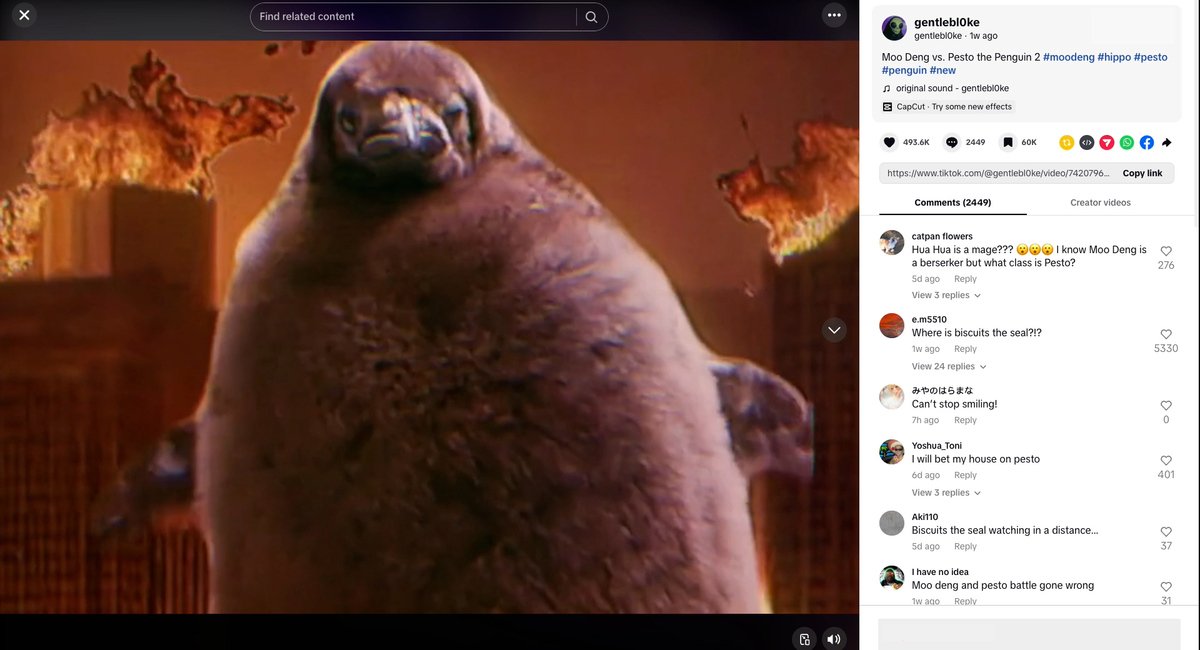The image size is (1200, 650).
Task: Click the yellow repost icon
Action: coord(1067,143)
